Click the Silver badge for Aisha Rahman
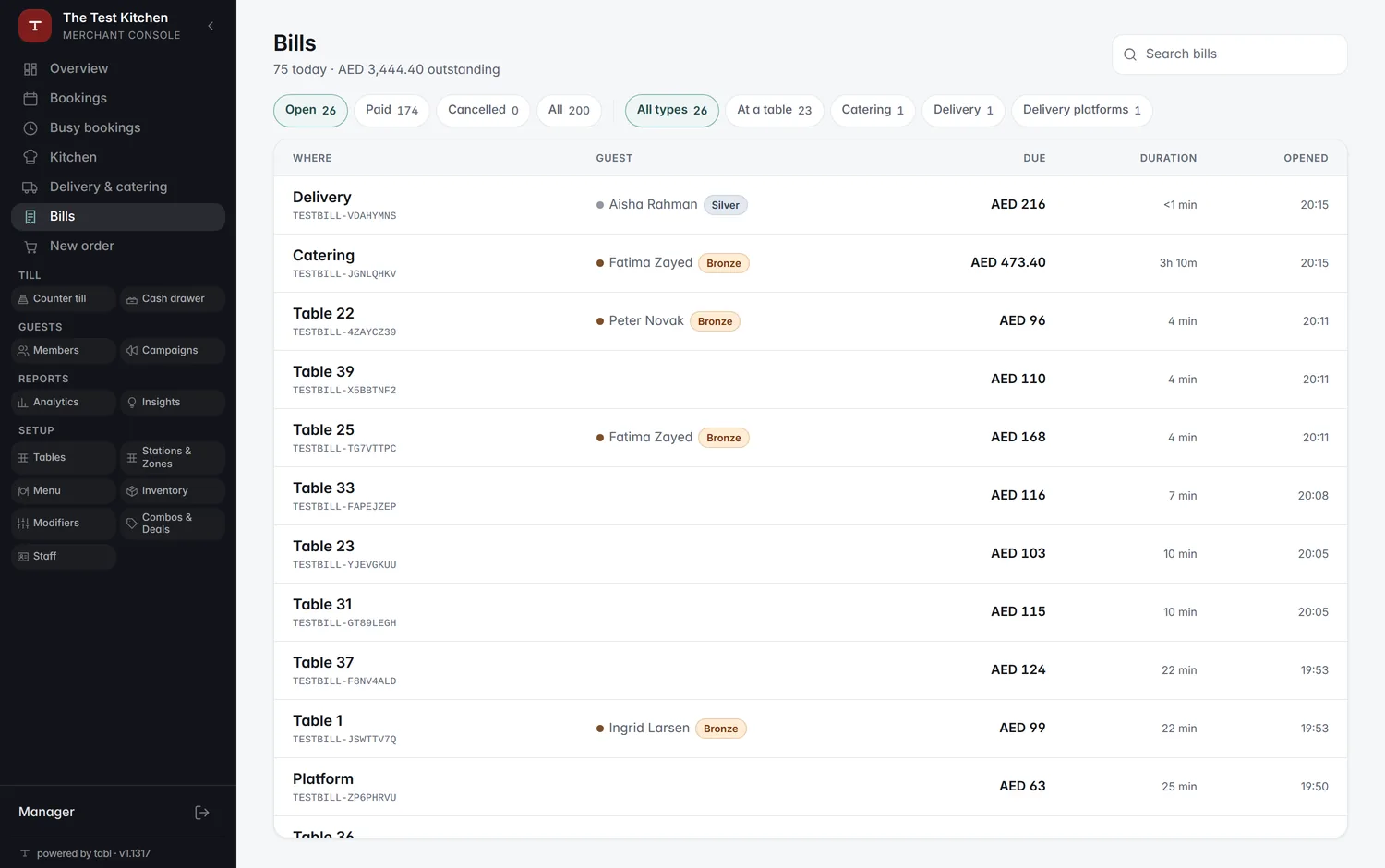 [x=726, y=205]
